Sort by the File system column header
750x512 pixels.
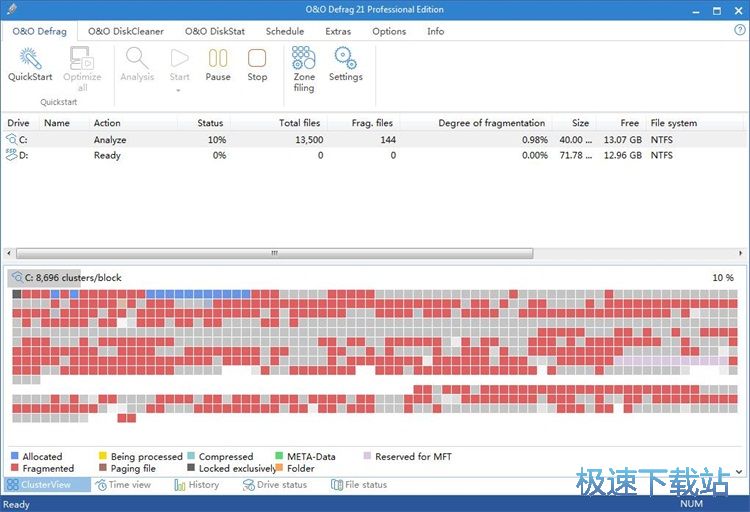[673, 123]
